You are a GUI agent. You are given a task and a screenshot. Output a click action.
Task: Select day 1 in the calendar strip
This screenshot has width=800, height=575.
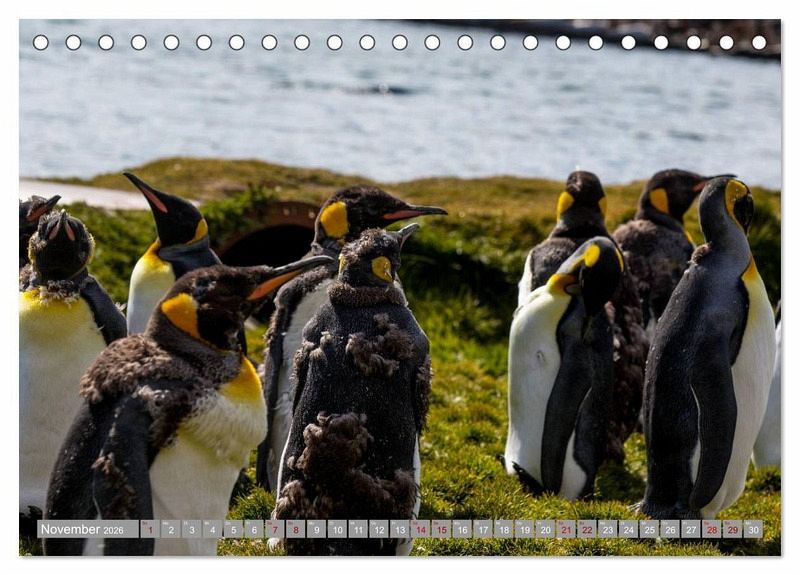tap(149, 529)
